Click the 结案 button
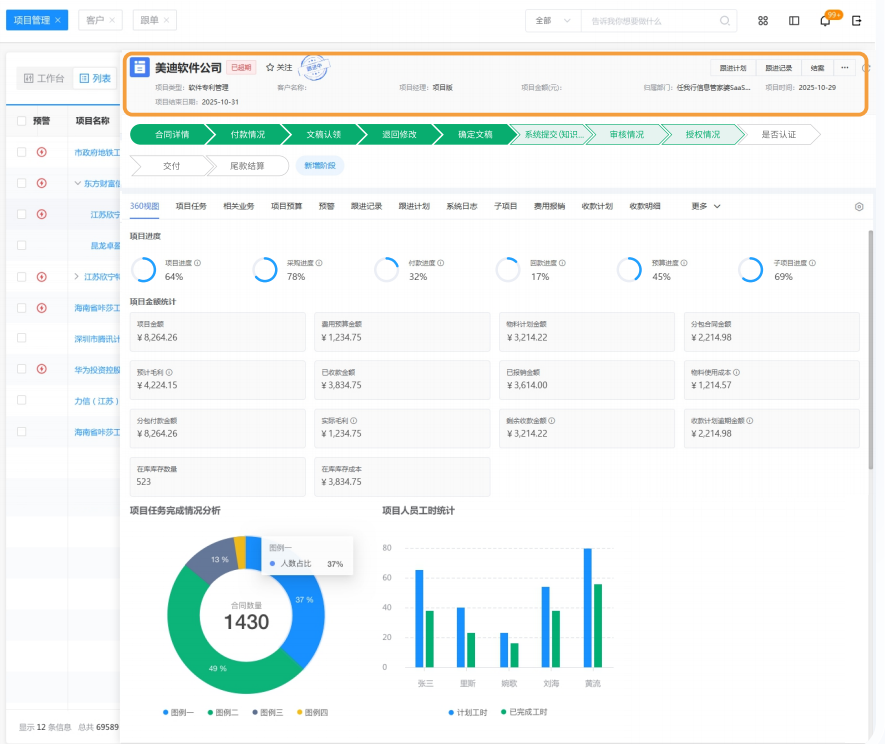Image resolution: width=885 pixels, height=744 pixels. pyautogui.click(x=817, y=68)
